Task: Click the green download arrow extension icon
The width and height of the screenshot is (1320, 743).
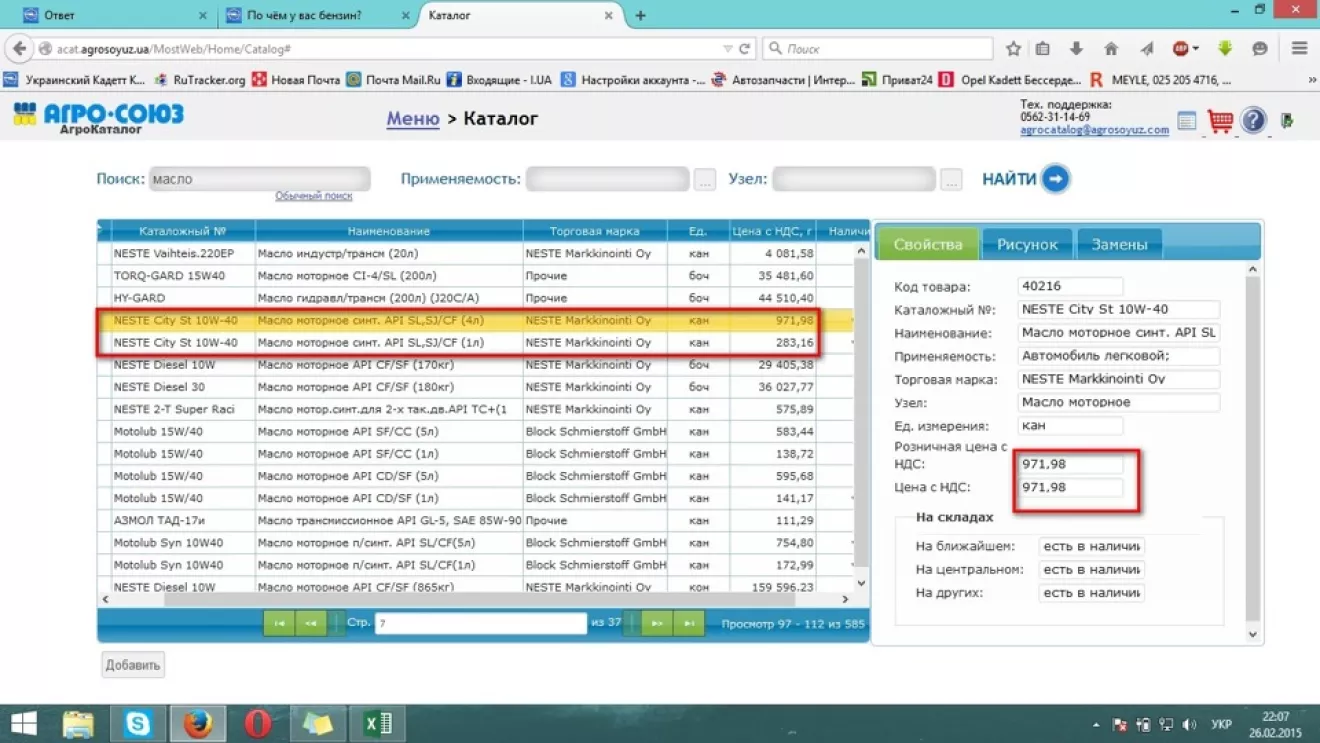Action: (1225, 48)
